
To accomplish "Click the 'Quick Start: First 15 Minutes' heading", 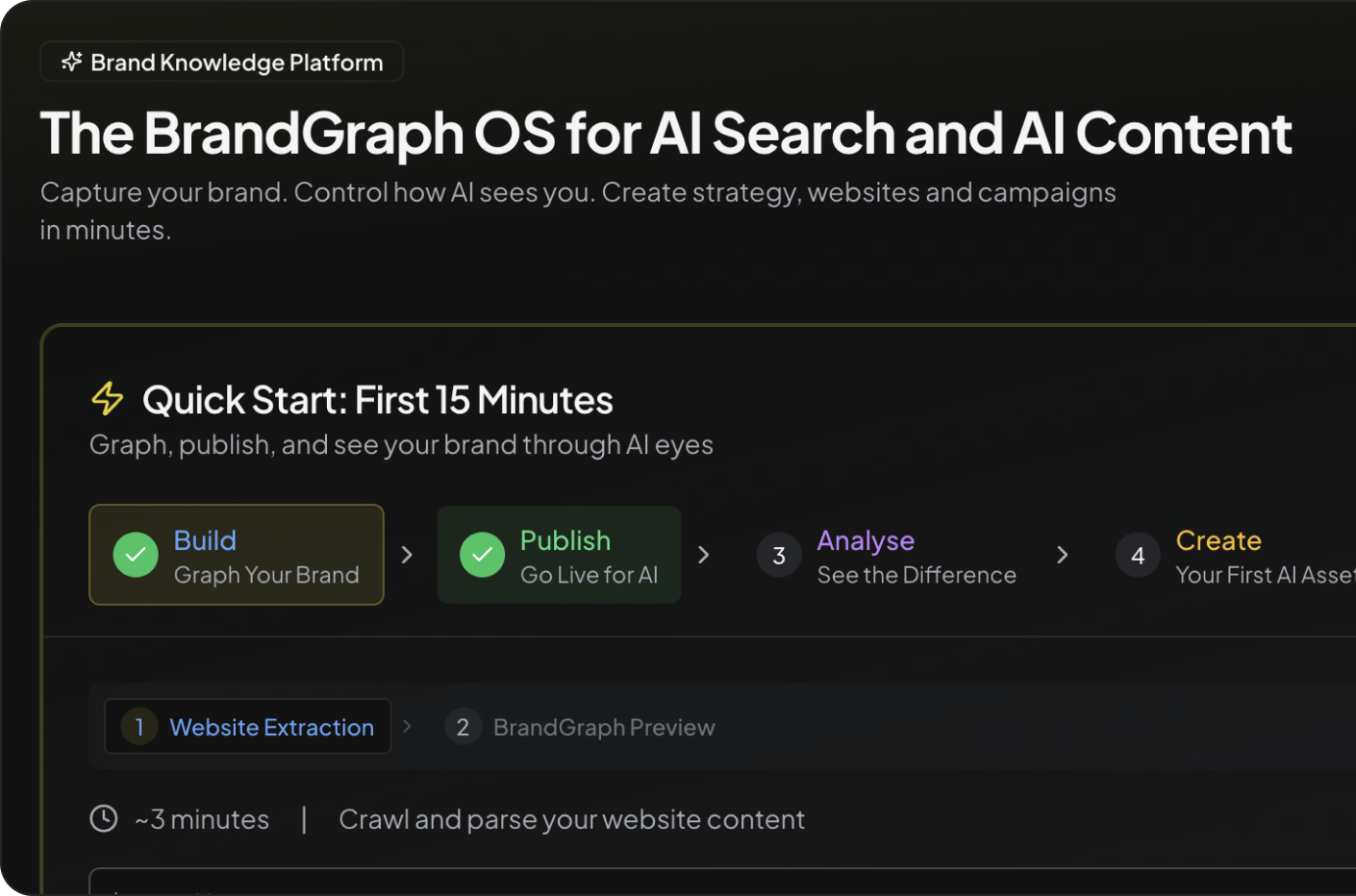I will pos(378,400).
